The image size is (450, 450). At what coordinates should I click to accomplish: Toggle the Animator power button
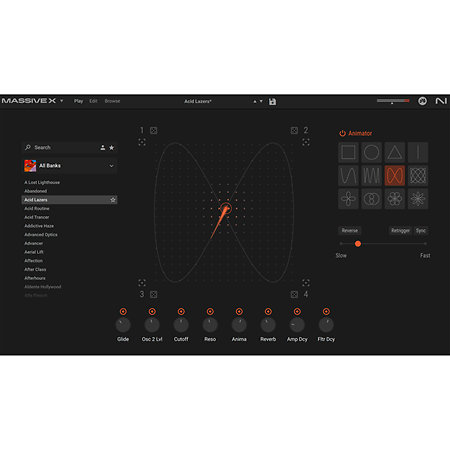[342, 133]
